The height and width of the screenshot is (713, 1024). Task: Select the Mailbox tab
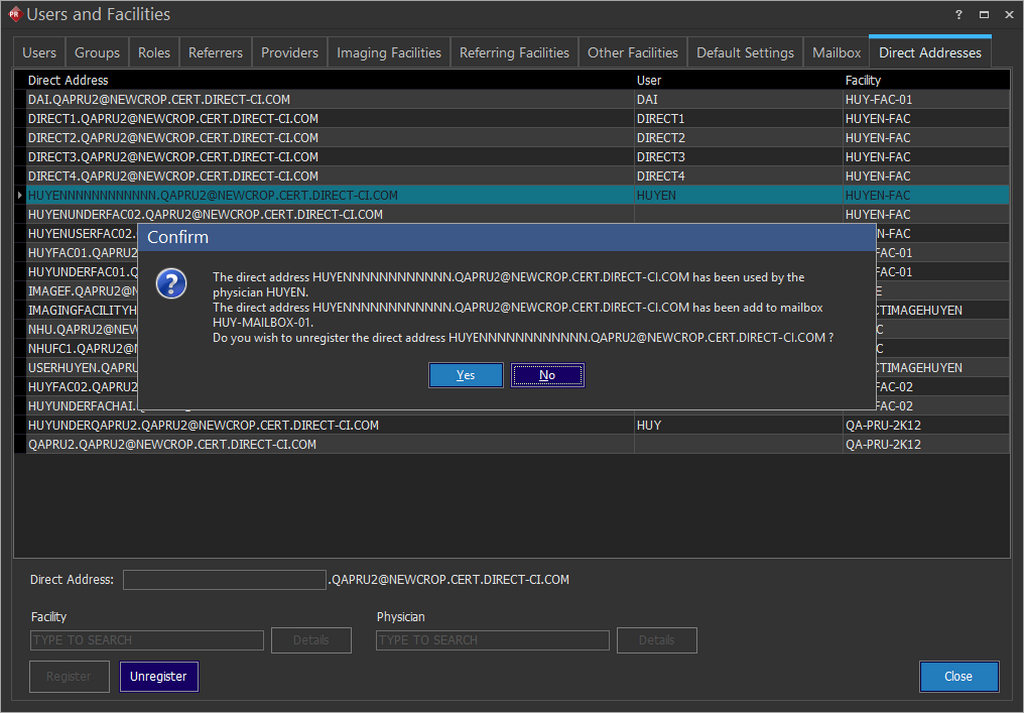[x=836, y=53]
